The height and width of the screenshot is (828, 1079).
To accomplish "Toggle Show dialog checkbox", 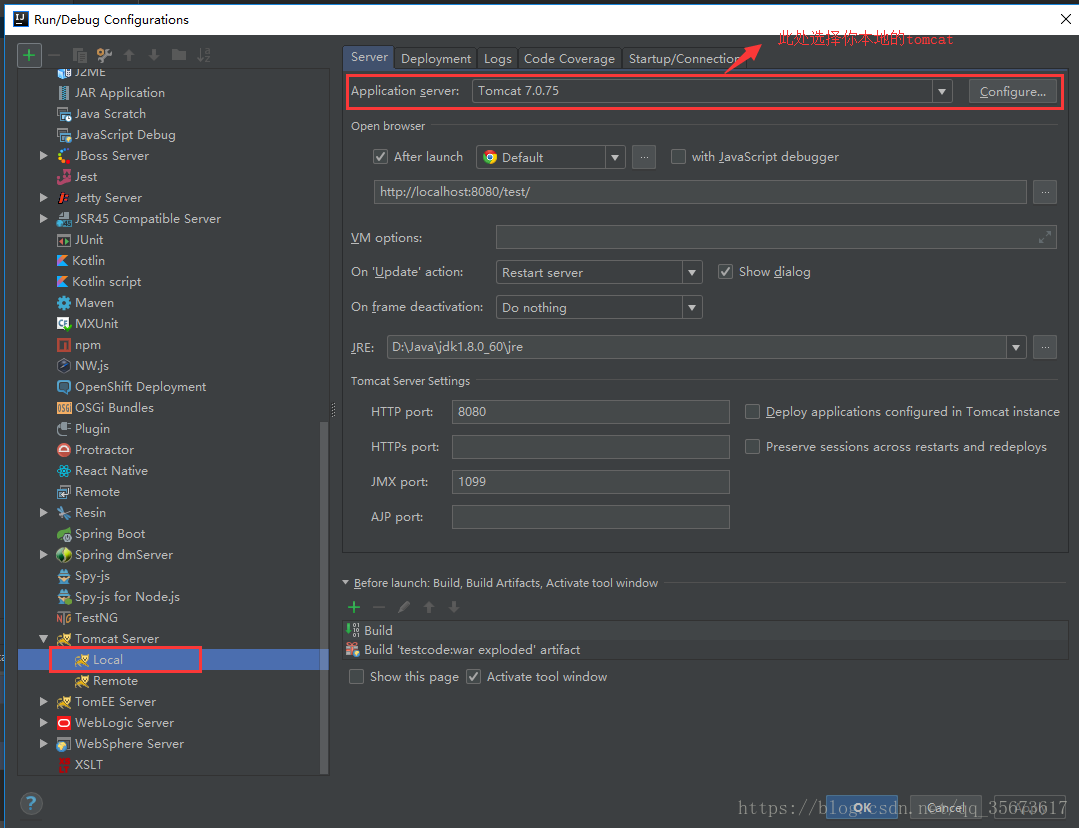I will click(725, 271).
